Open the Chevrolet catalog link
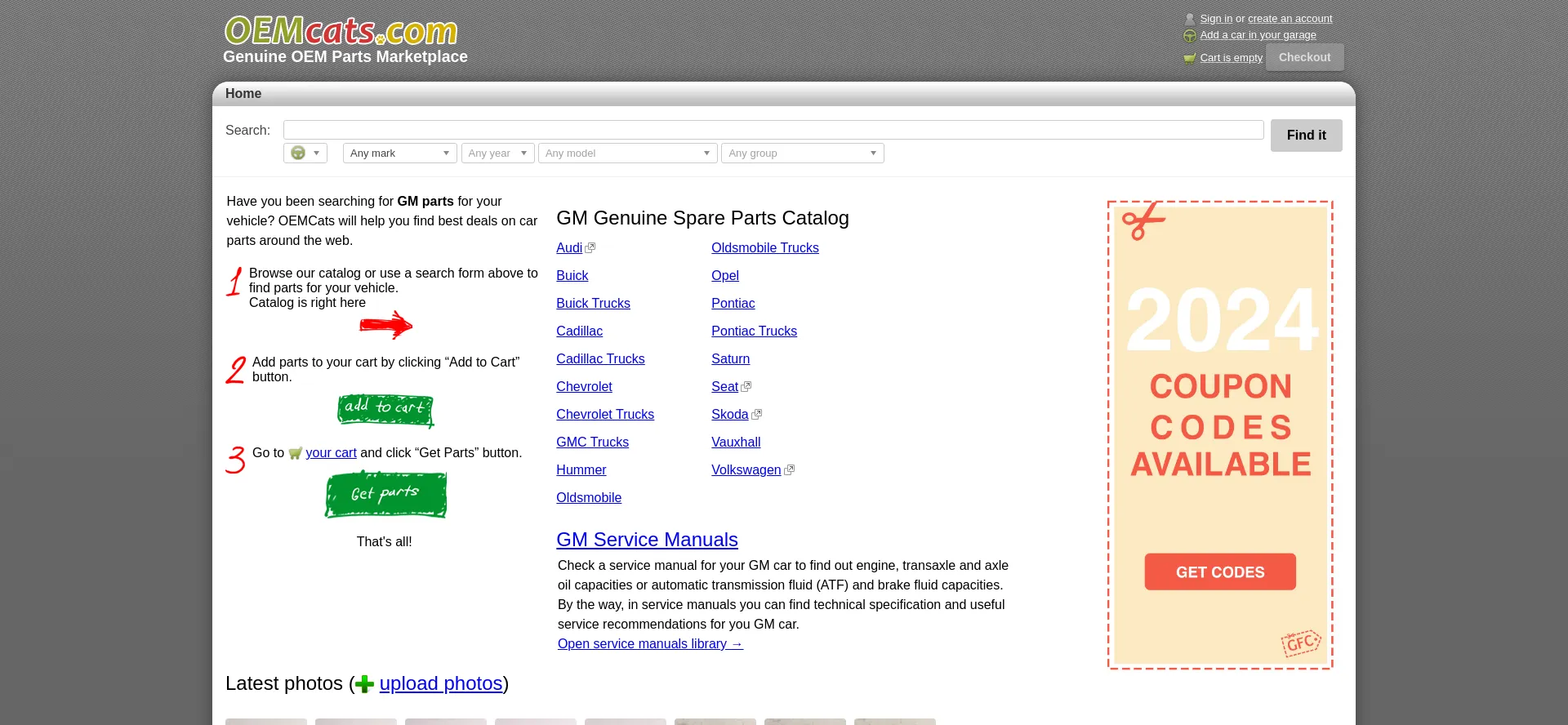 tap(584, 386)
